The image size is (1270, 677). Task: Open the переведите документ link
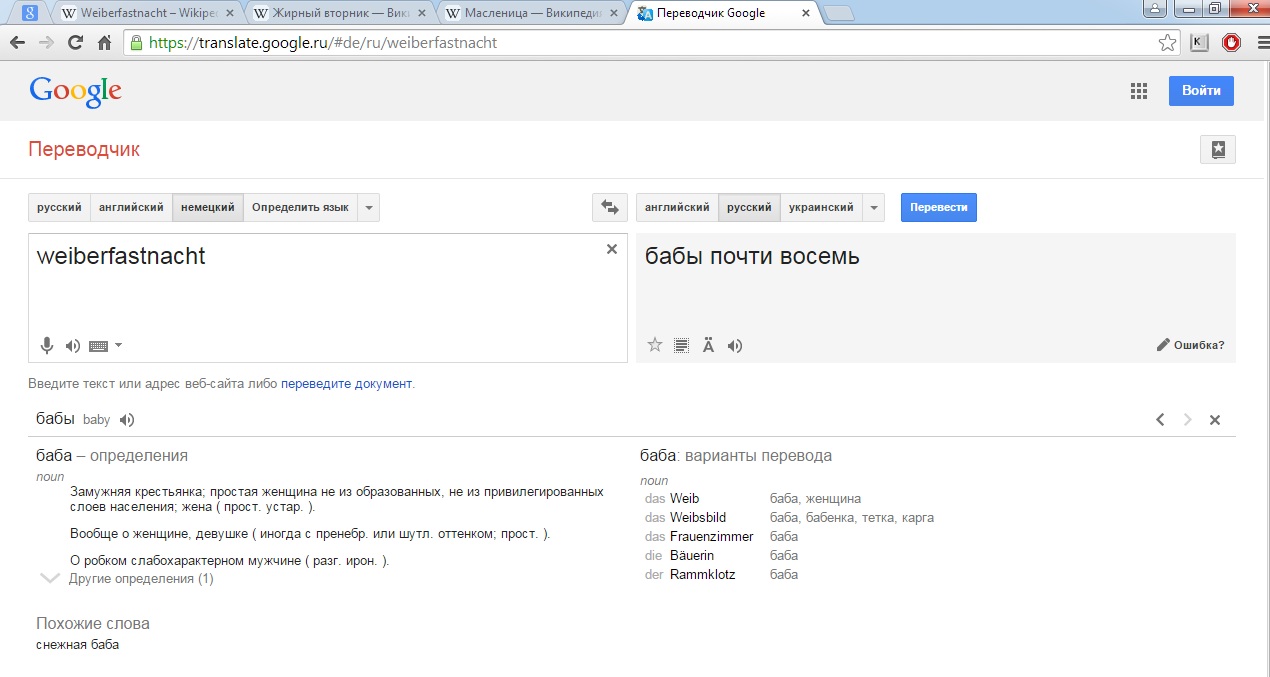click(x=346, y=384)
